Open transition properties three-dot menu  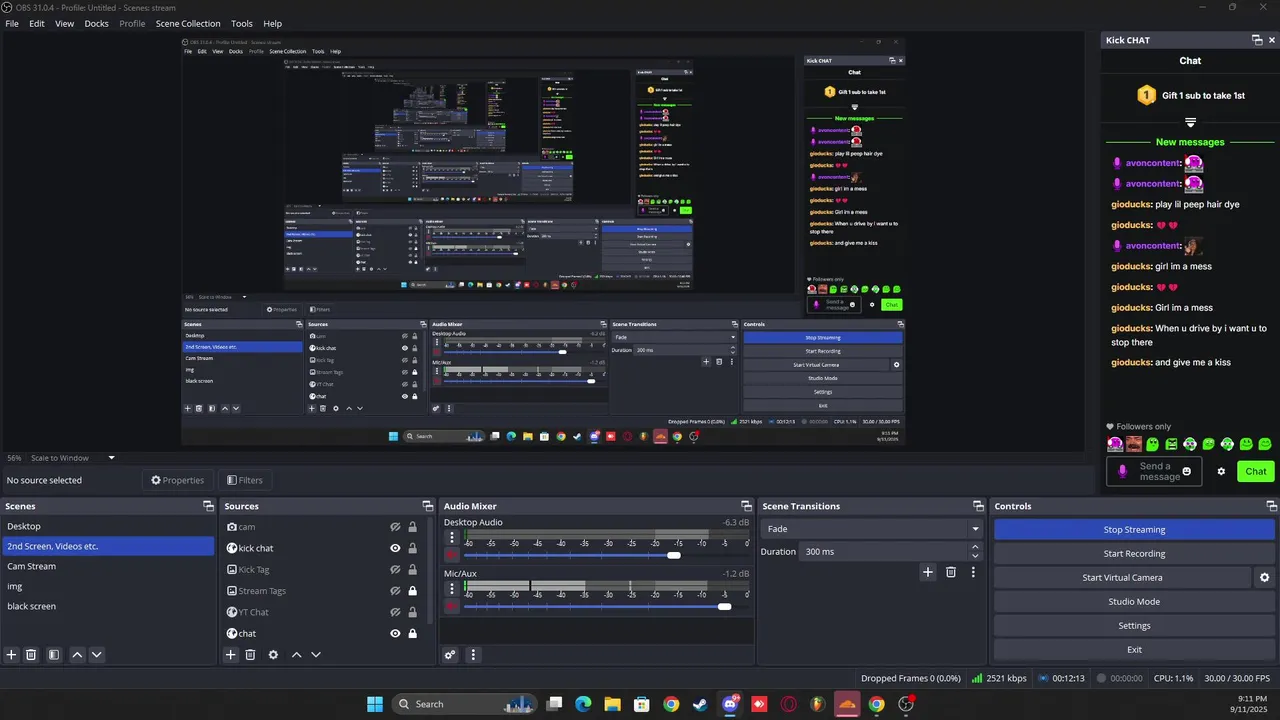coord(973,572)
